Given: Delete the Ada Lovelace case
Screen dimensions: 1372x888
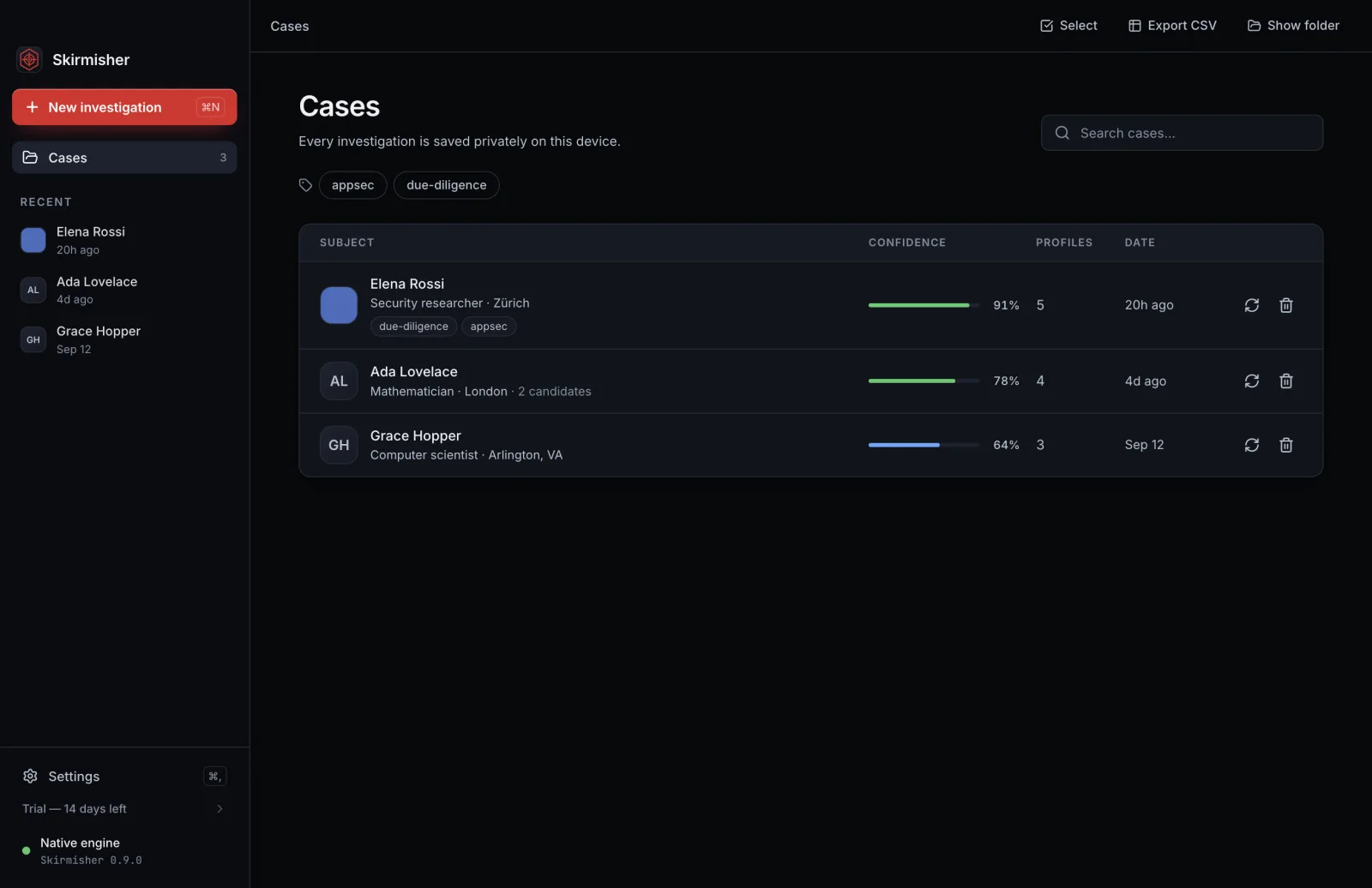Looking at the screenshot, I should [x=1286, y=381].
